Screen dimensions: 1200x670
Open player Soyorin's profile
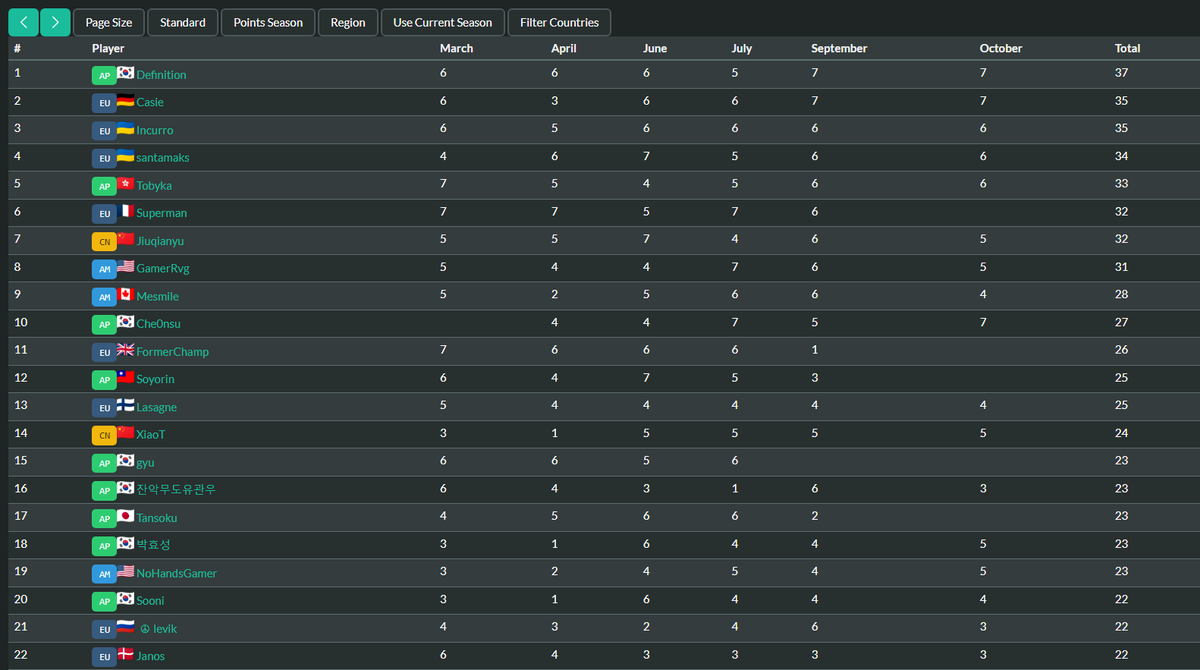(155, 379)
